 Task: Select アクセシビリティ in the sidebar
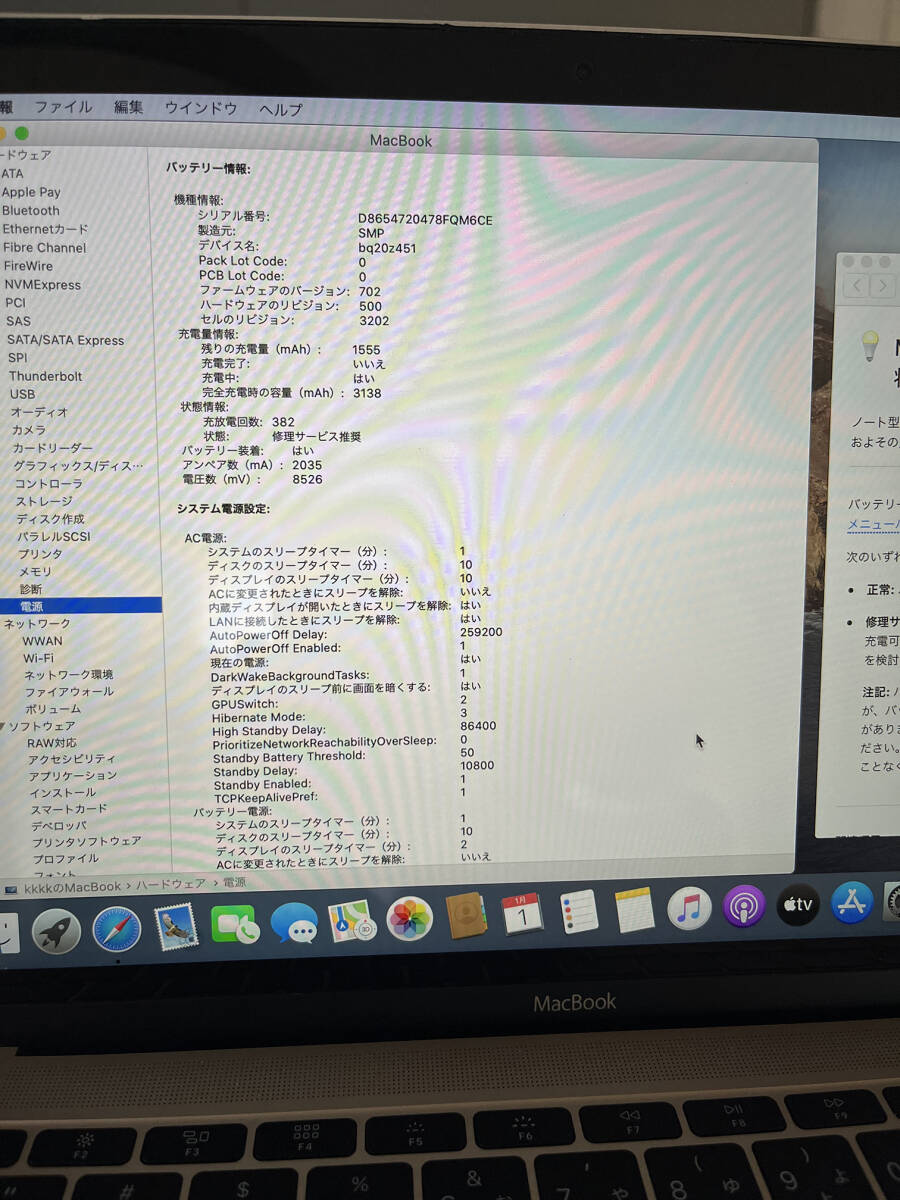[71, 759]
